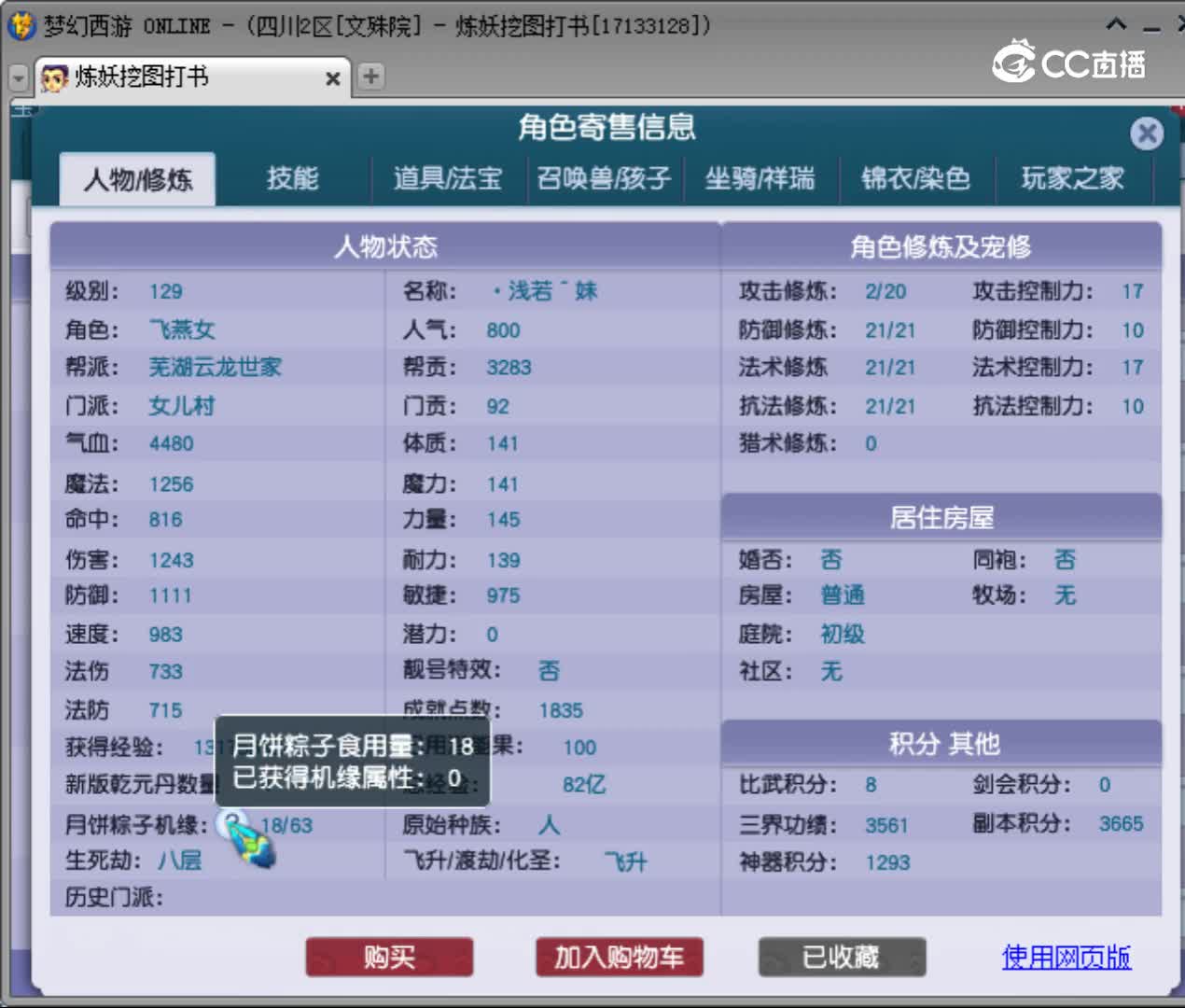Viewport: 1185px width, 1008px height.
Task: Open the tab list dropdown arrow
Action: click(18, 78)
